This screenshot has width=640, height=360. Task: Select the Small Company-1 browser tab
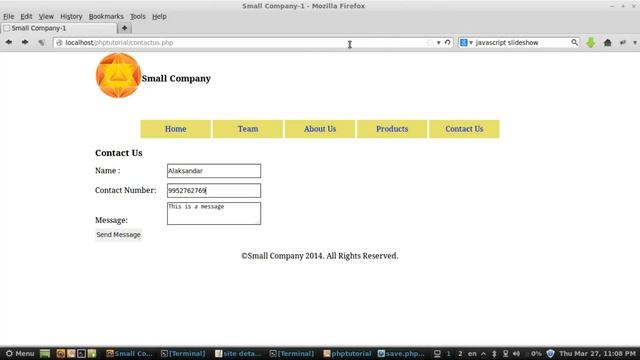point(59,28)
